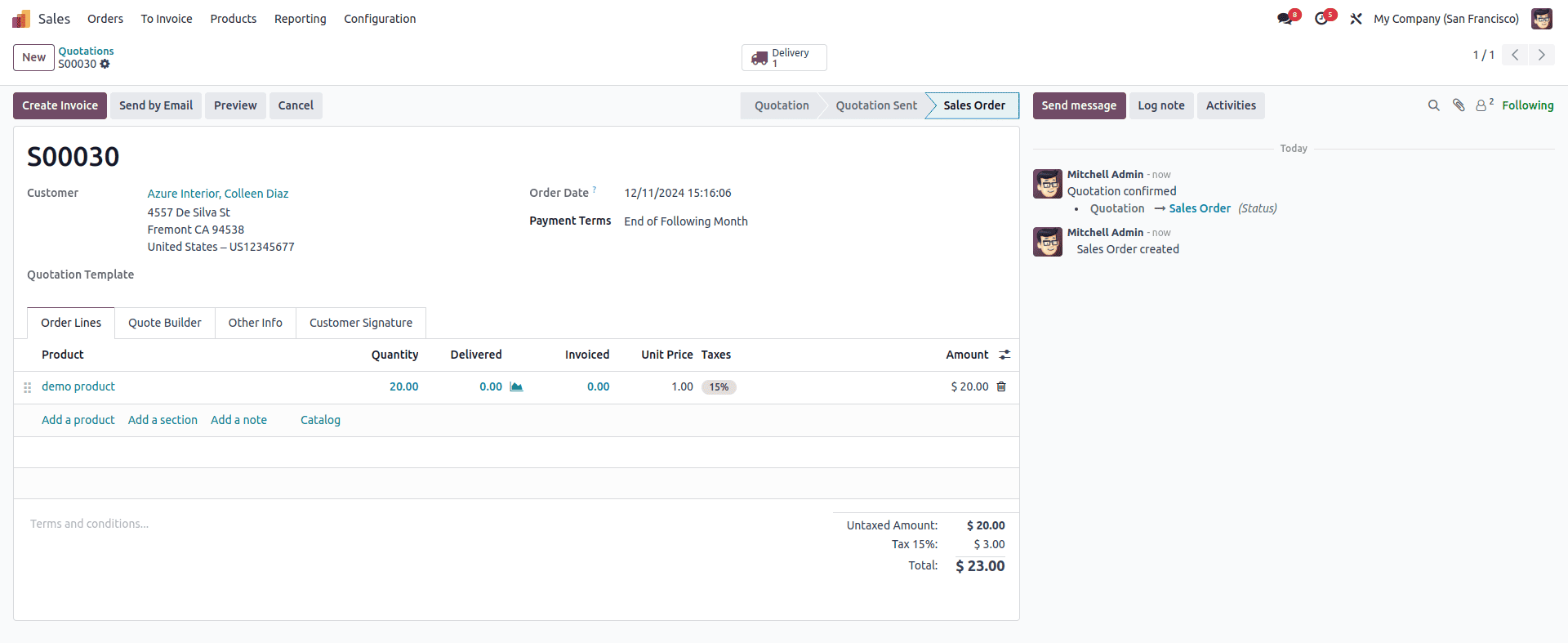Click Mitchell Admin avatar on Sales Order created
The height and width of the screenshot is (643, 1568).
(1048, 242)
